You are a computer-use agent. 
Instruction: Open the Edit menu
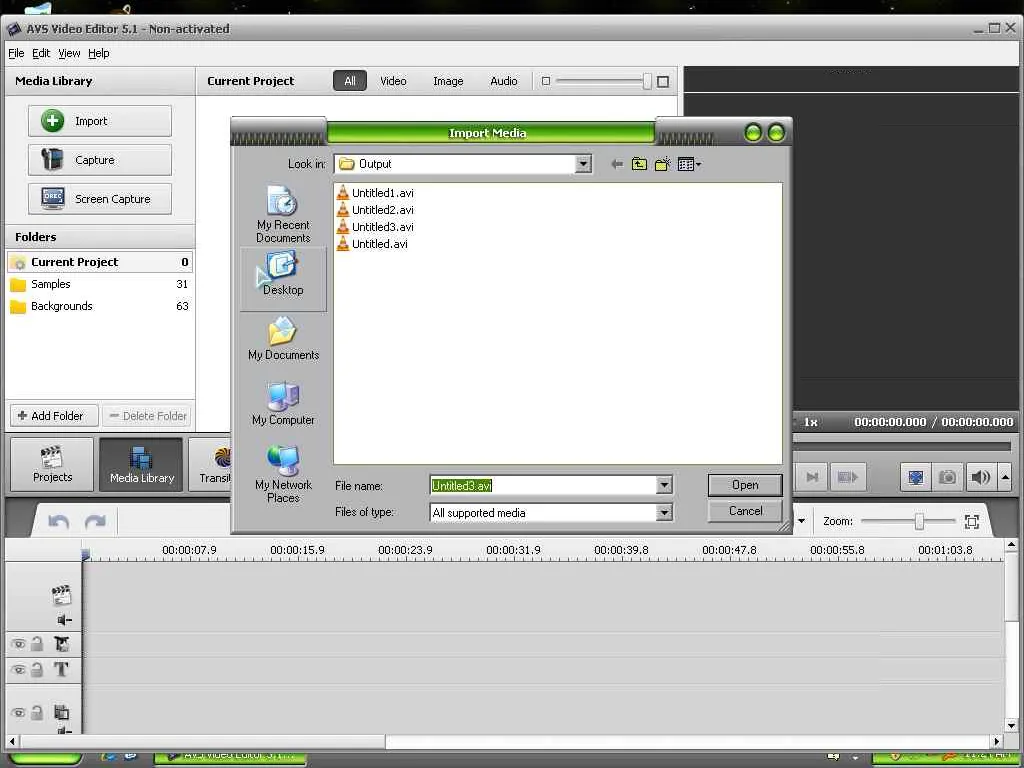point(40,54)
